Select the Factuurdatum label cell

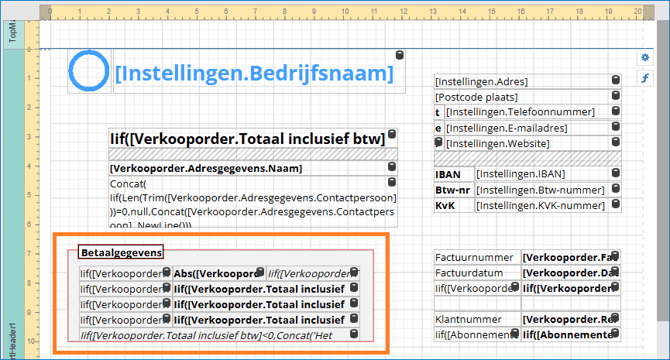tap(477, 273)
